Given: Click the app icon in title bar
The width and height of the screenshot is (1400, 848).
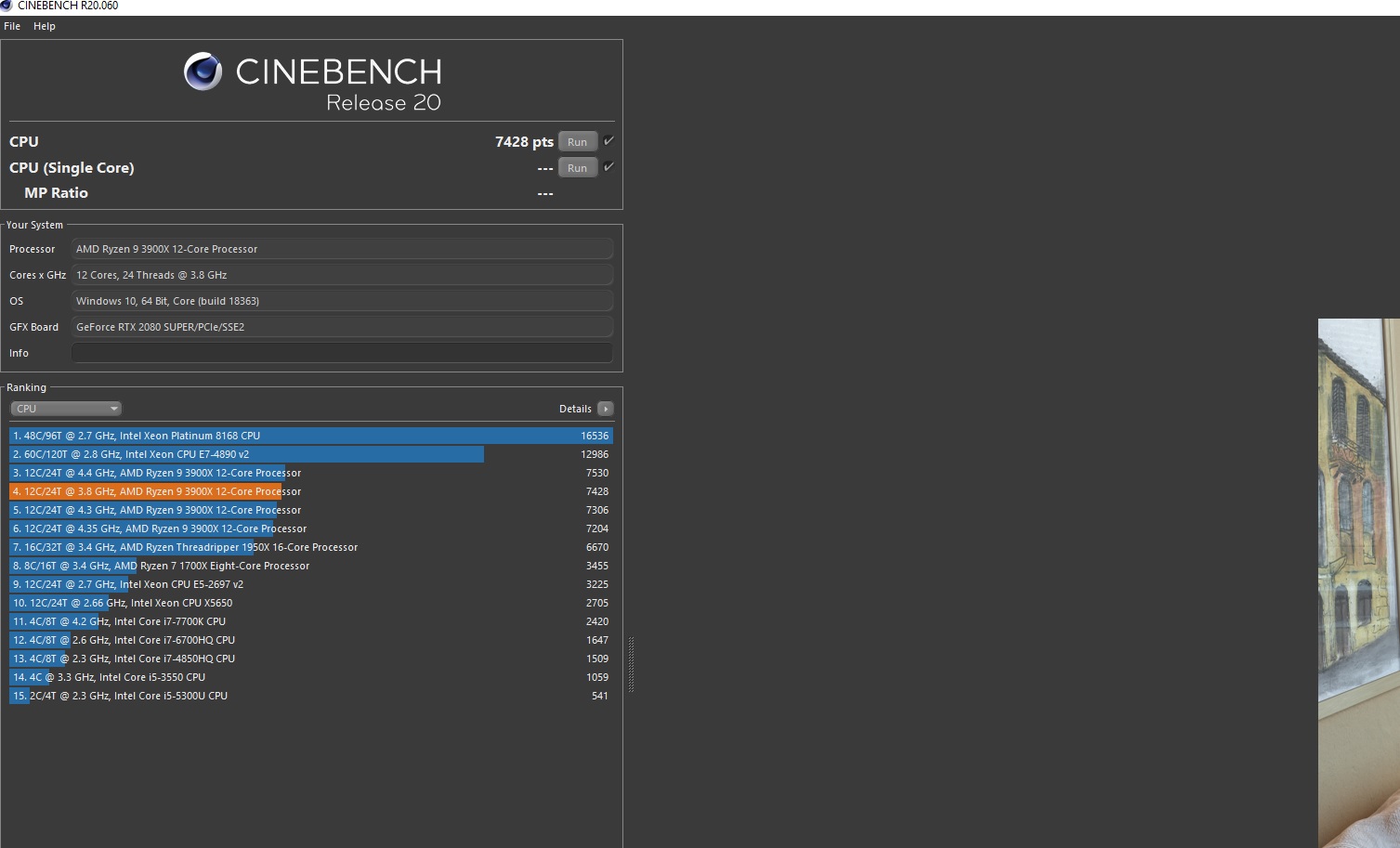Looking at the screenshot, I should 7,6.
